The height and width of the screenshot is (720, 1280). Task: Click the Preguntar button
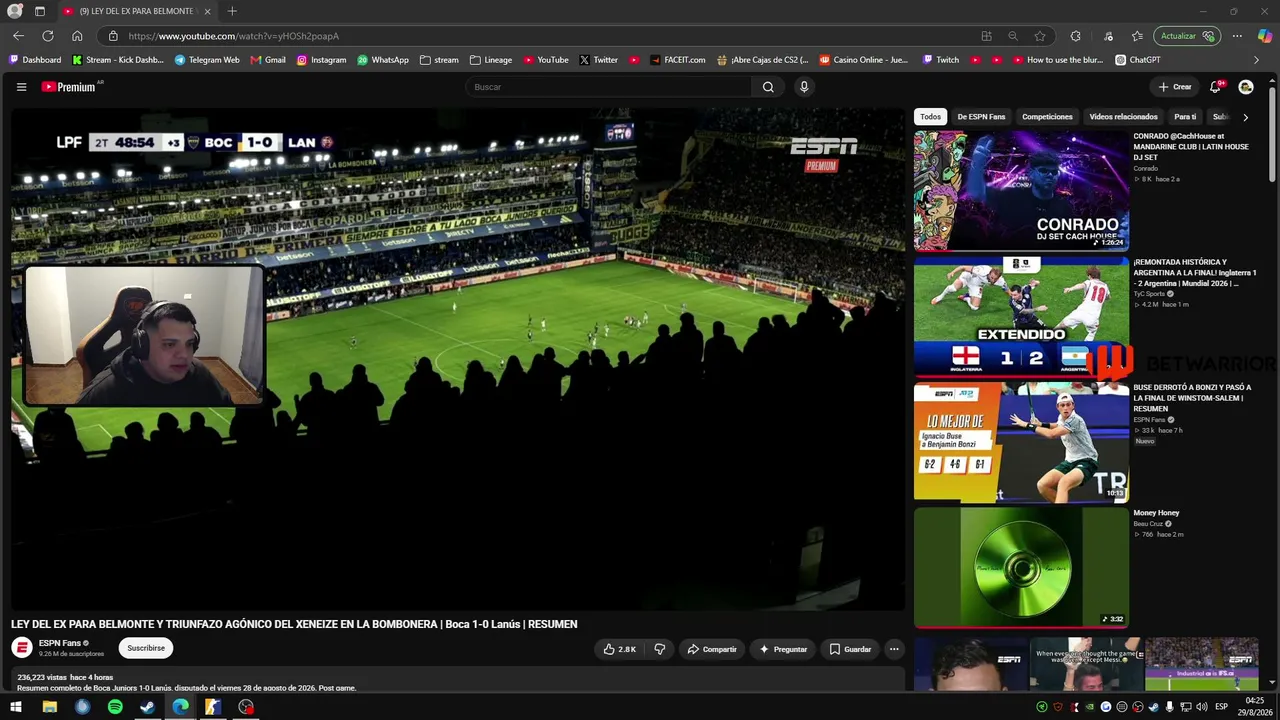783,649
